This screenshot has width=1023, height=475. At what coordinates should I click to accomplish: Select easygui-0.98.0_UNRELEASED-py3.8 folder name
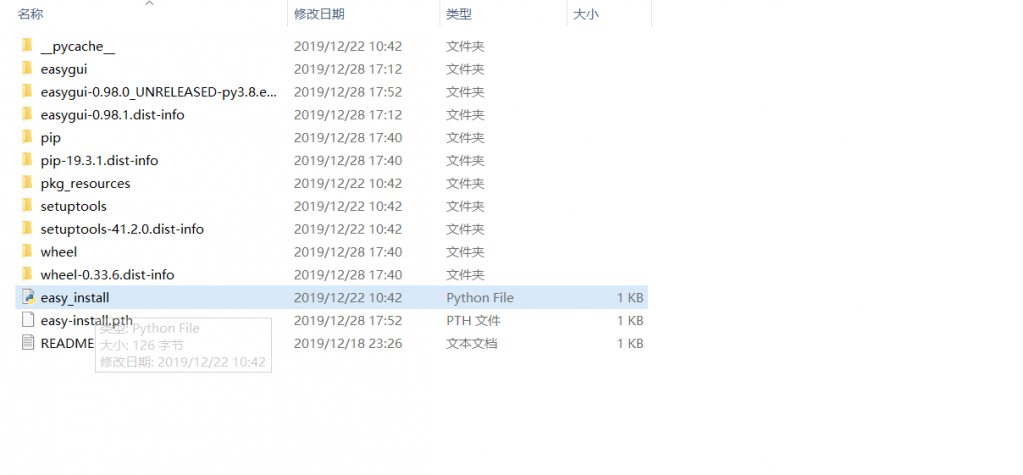point(159,92)
